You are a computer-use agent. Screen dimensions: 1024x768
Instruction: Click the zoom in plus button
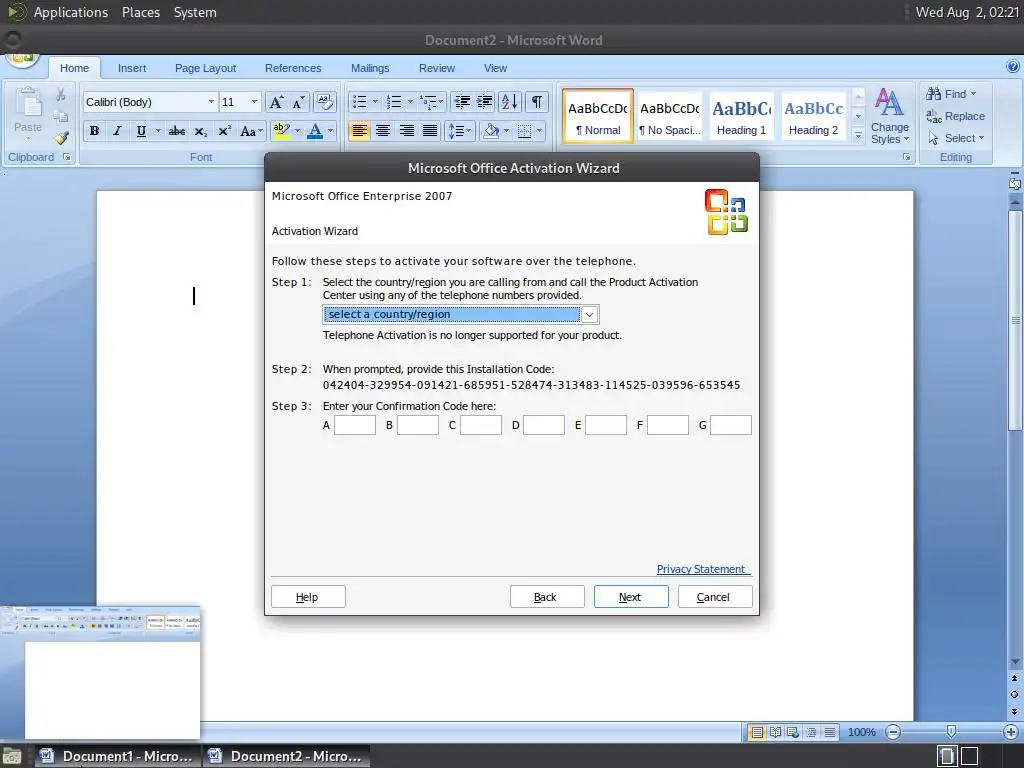tap(1011, 732)
